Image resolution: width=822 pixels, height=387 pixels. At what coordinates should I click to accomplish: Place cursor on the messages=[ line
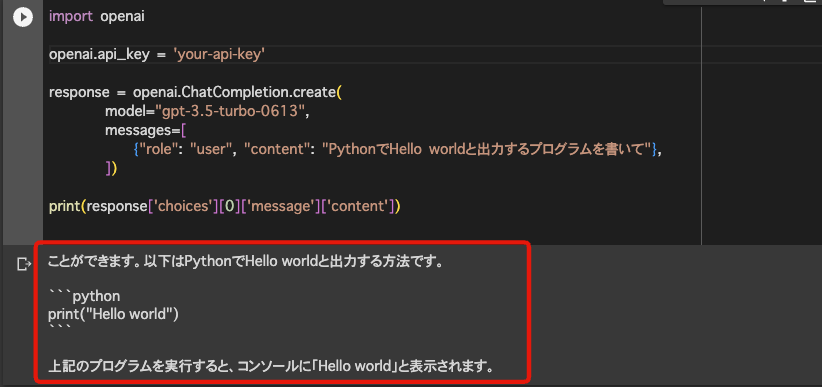pyautogui.click(x=145, y=131)
